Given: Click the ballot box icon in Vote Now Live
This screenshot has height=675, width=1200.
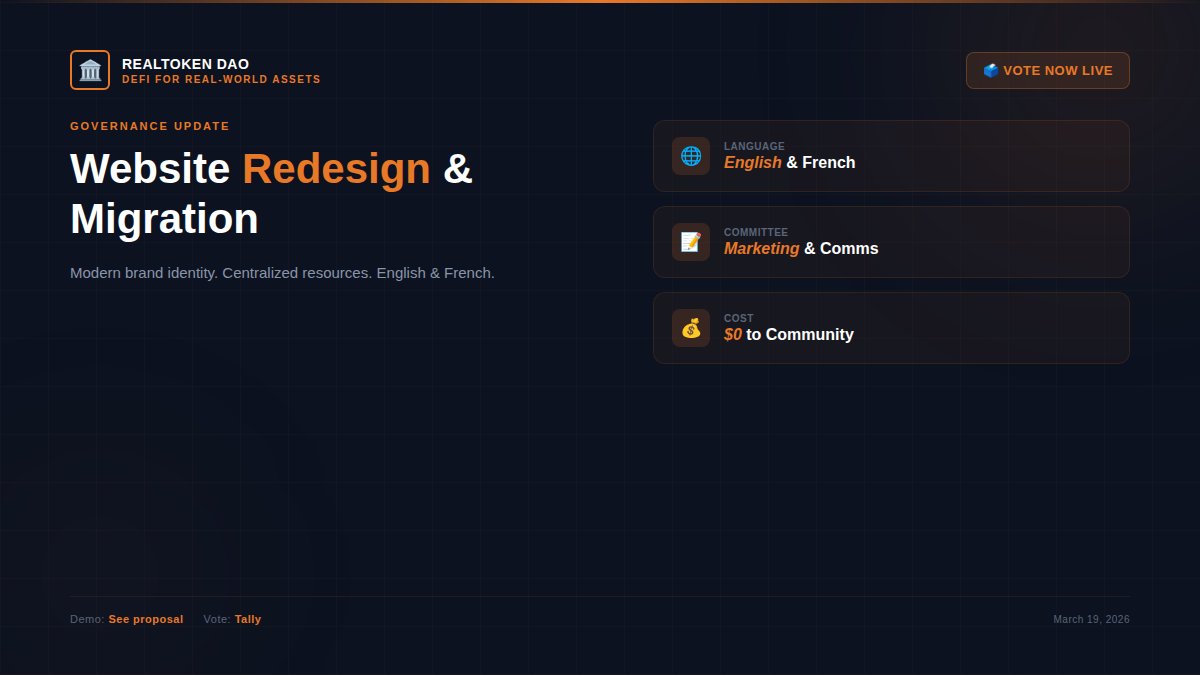Looking at the screenshot, I should coord(991,71).
